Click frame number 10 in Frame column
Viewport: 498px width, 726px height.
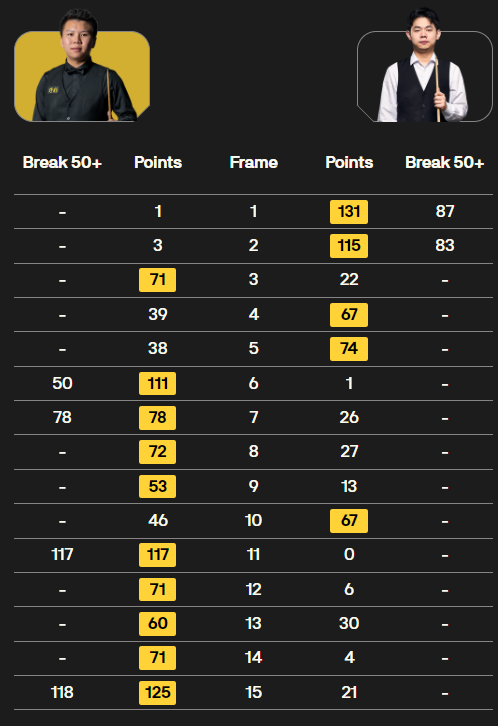pos(254,520)
